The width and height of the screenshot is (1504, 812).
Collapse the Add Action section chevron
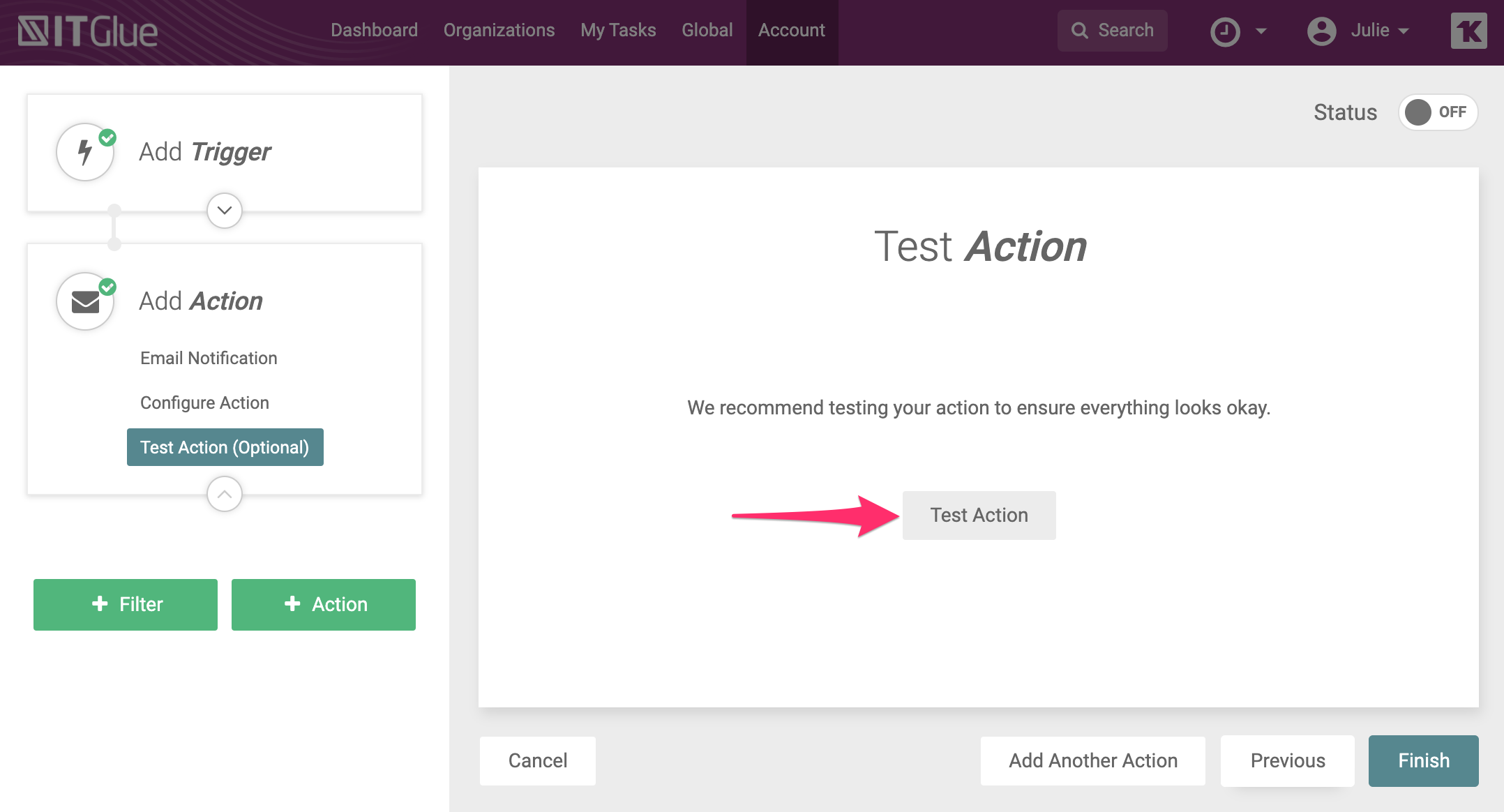coord(225,494)
